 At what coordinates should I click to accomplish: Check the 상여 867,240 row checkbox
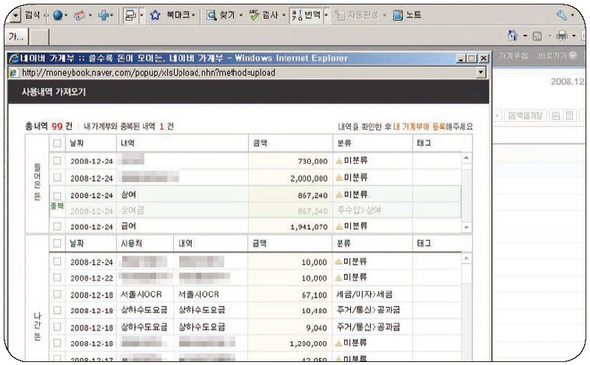[x=57, y=195]
